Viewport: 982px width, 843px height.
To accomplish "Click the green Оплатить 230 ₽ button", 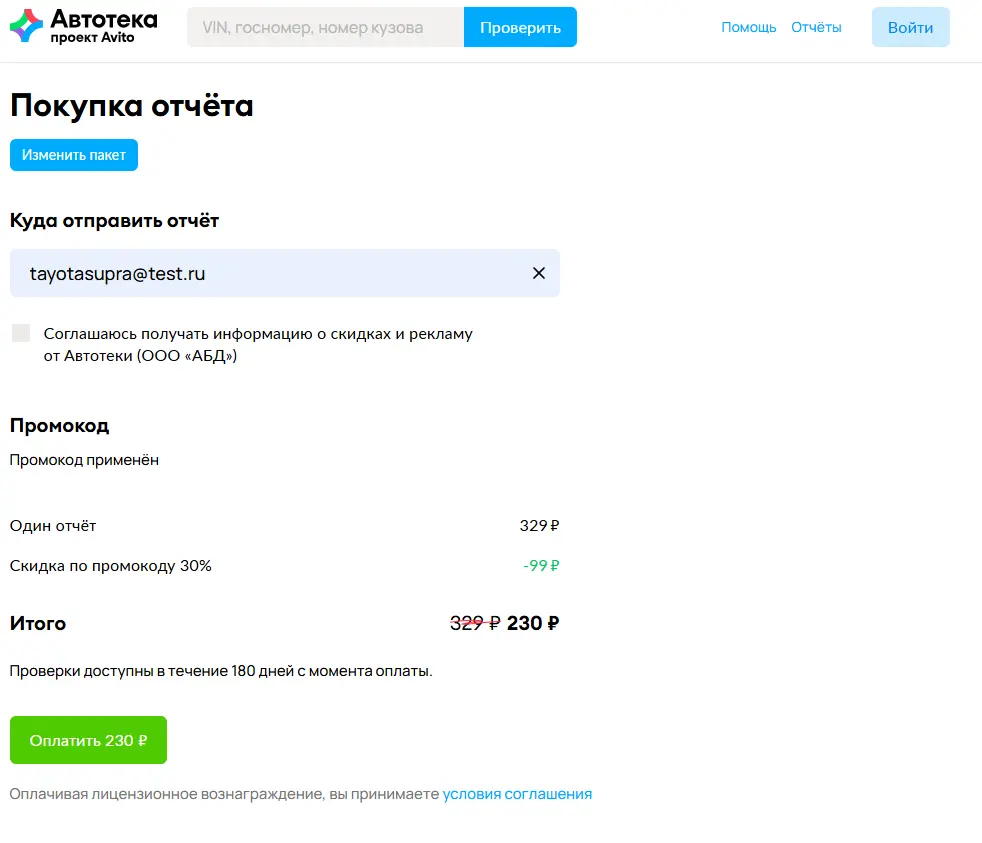I will coord(88,740).
